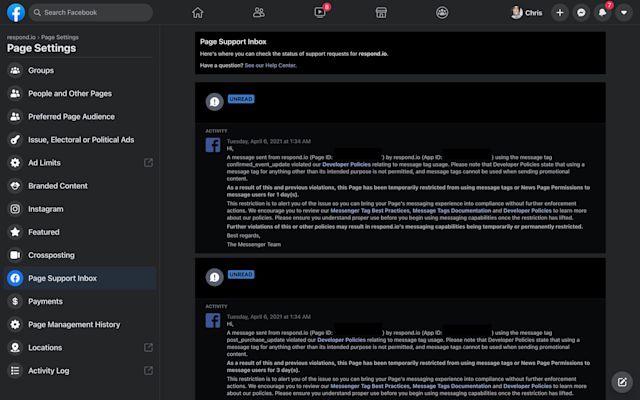Click Ad Limits external link icon
Viewport: 640px width, 400px height.
149,163
